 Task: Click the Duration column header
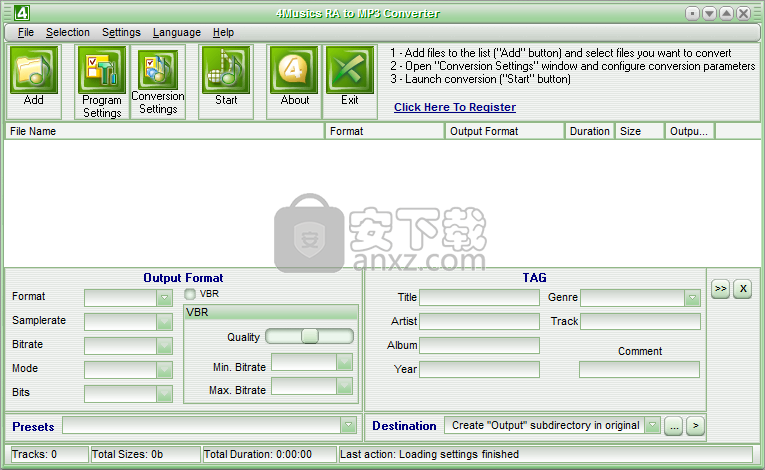coord(589,131)
